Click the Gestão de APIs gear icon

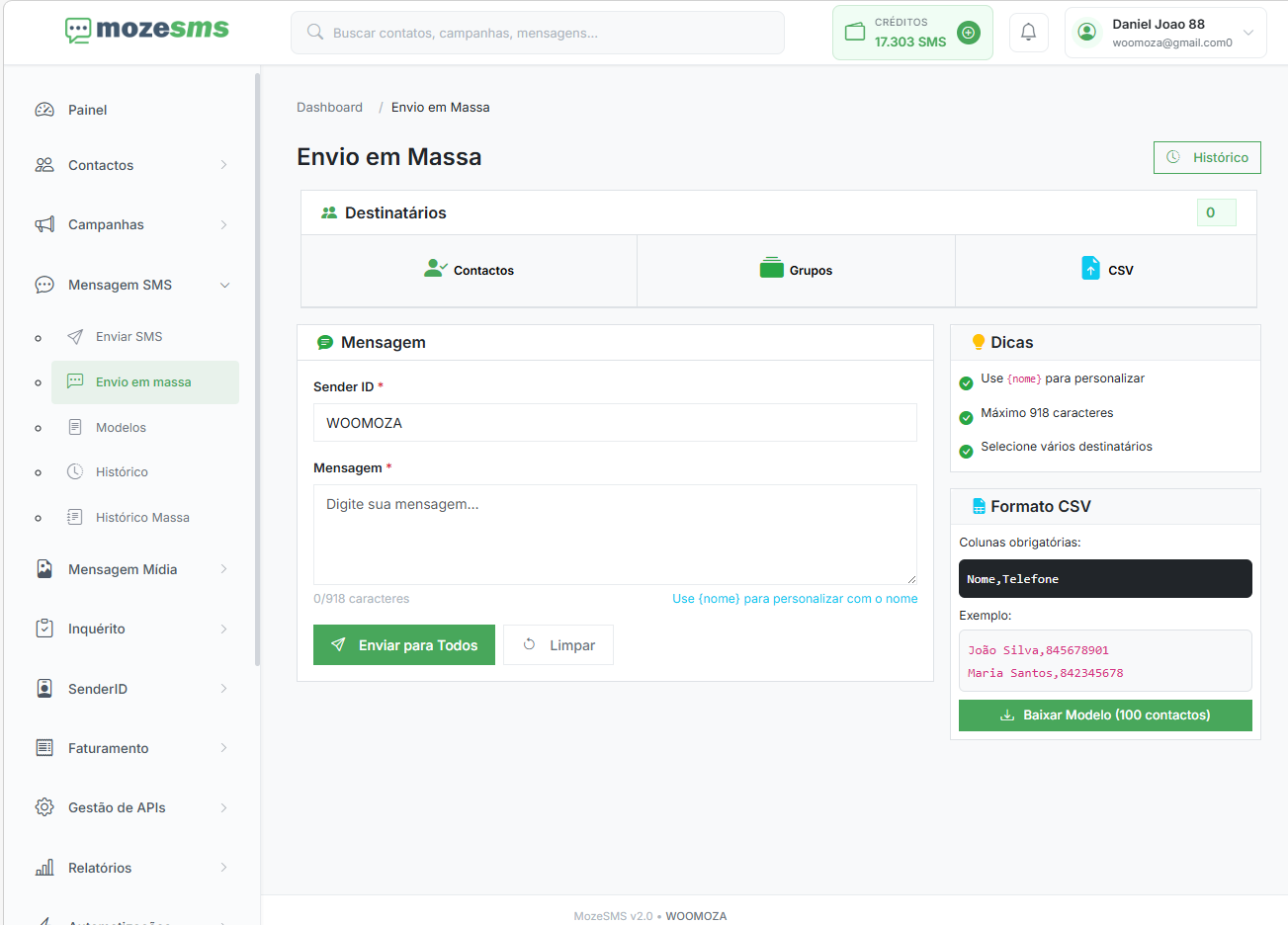click(x=44, y=807)
